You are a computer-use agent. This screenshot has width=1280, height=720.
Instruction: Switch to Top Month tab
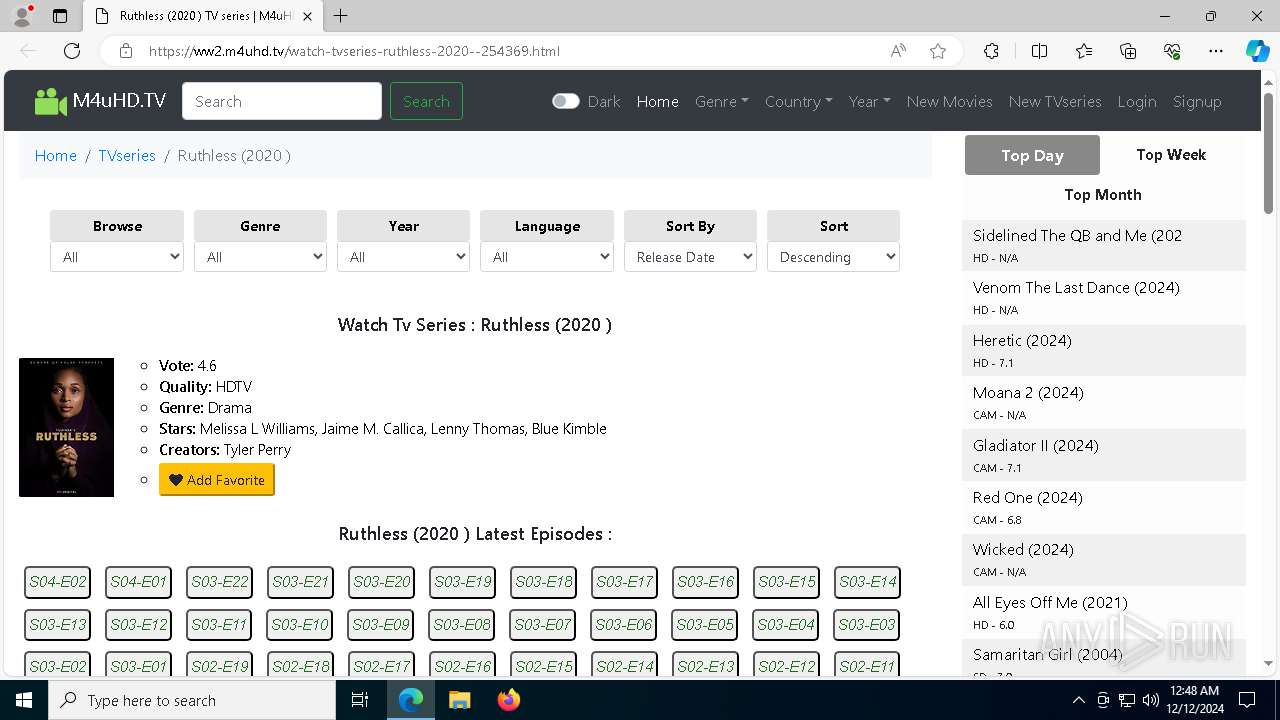coord(1103,195)
